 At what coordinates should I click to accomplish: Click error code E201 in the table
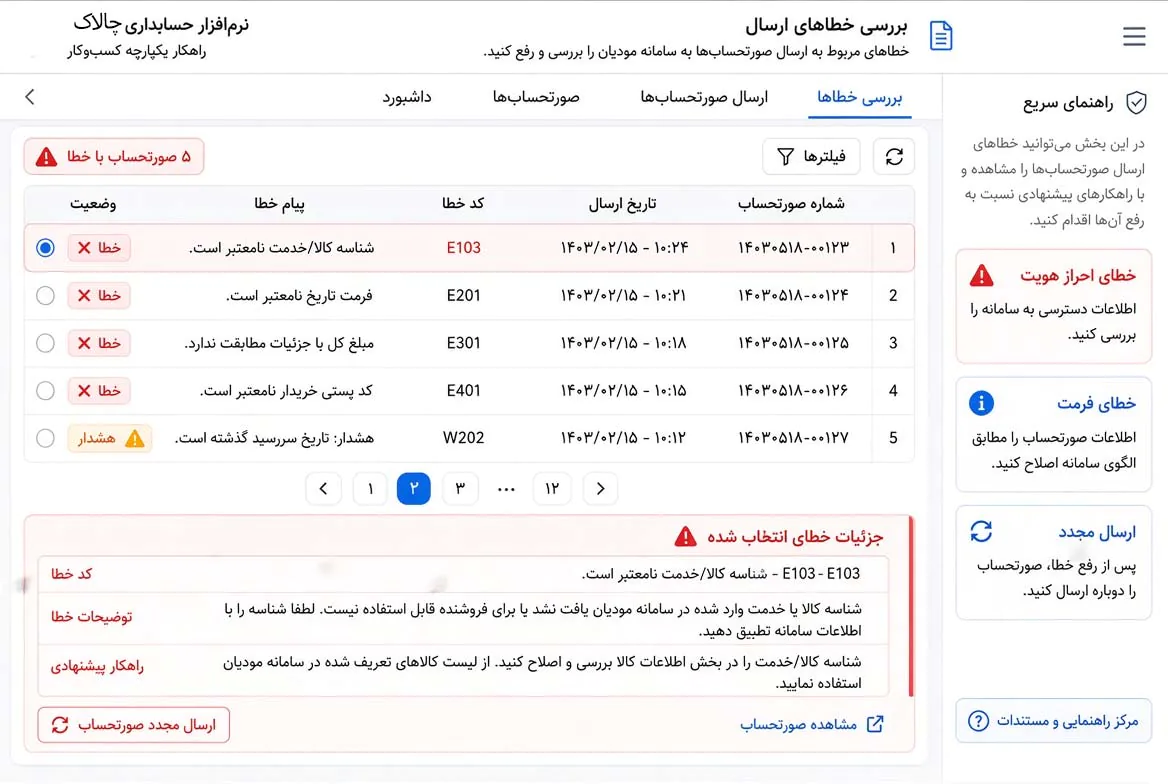(463, 295)
